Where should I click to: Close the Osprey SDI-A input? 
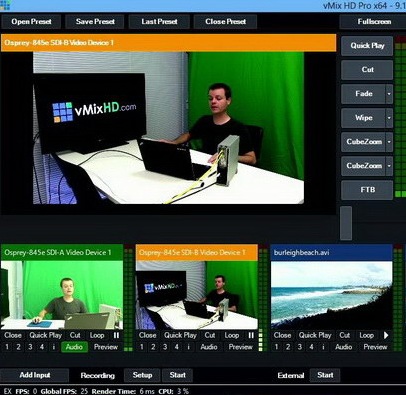(x=13, y=335)
